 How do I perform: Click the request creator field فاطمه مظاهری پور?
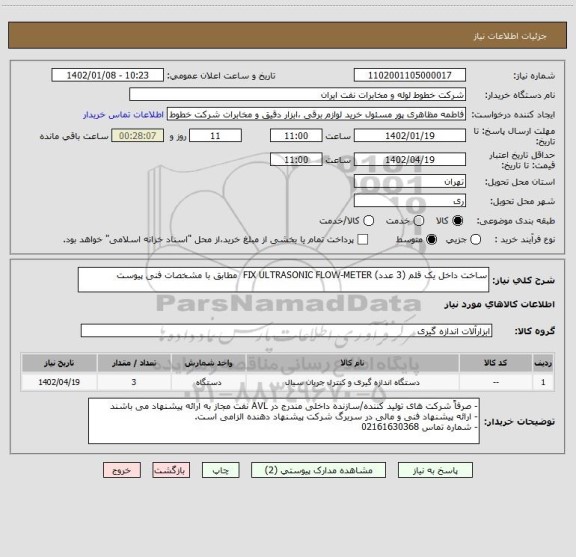pos(316,115)
